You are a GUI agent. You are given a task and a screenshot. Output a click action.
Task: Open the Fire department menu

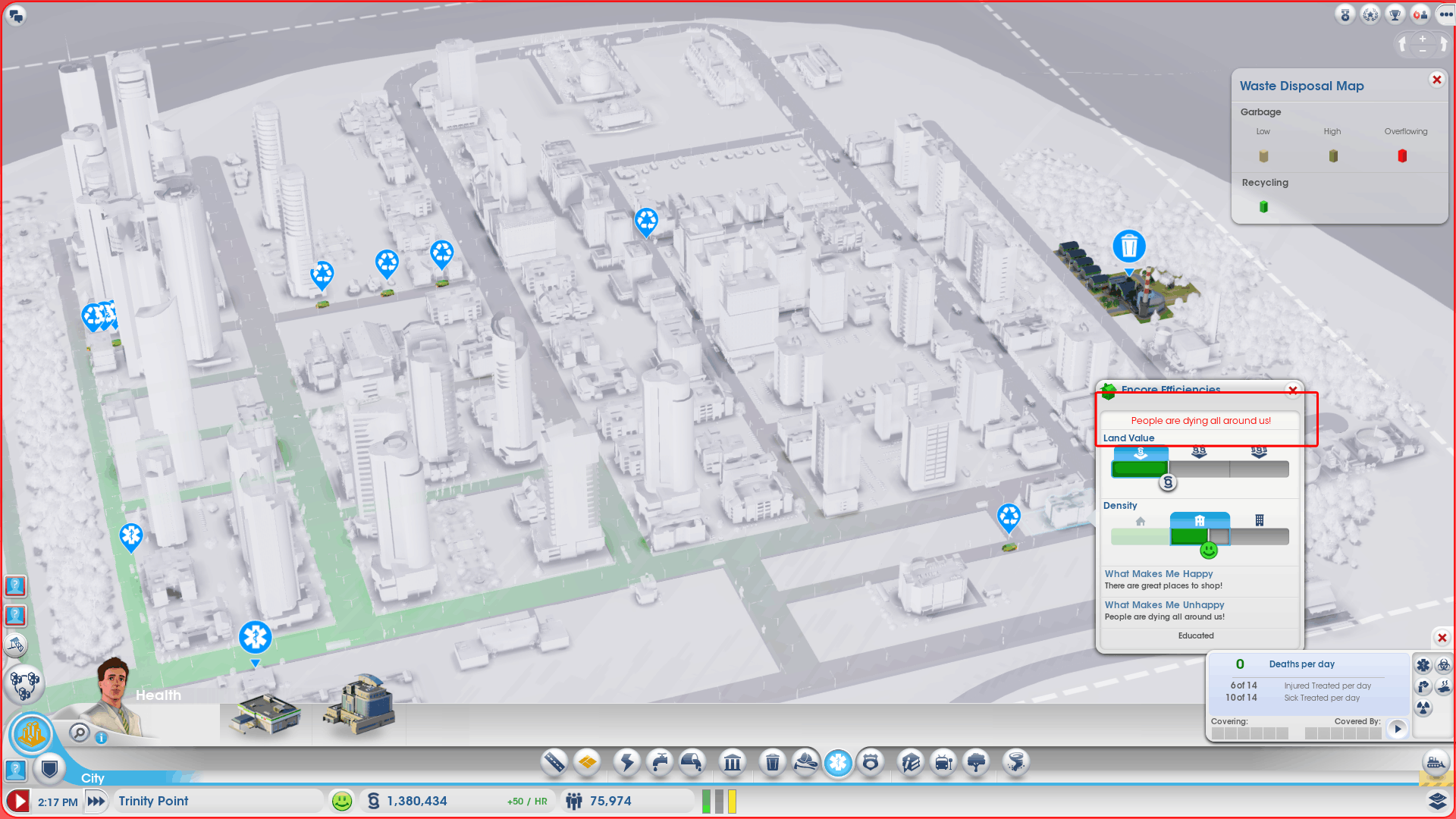tap(805, 762)
